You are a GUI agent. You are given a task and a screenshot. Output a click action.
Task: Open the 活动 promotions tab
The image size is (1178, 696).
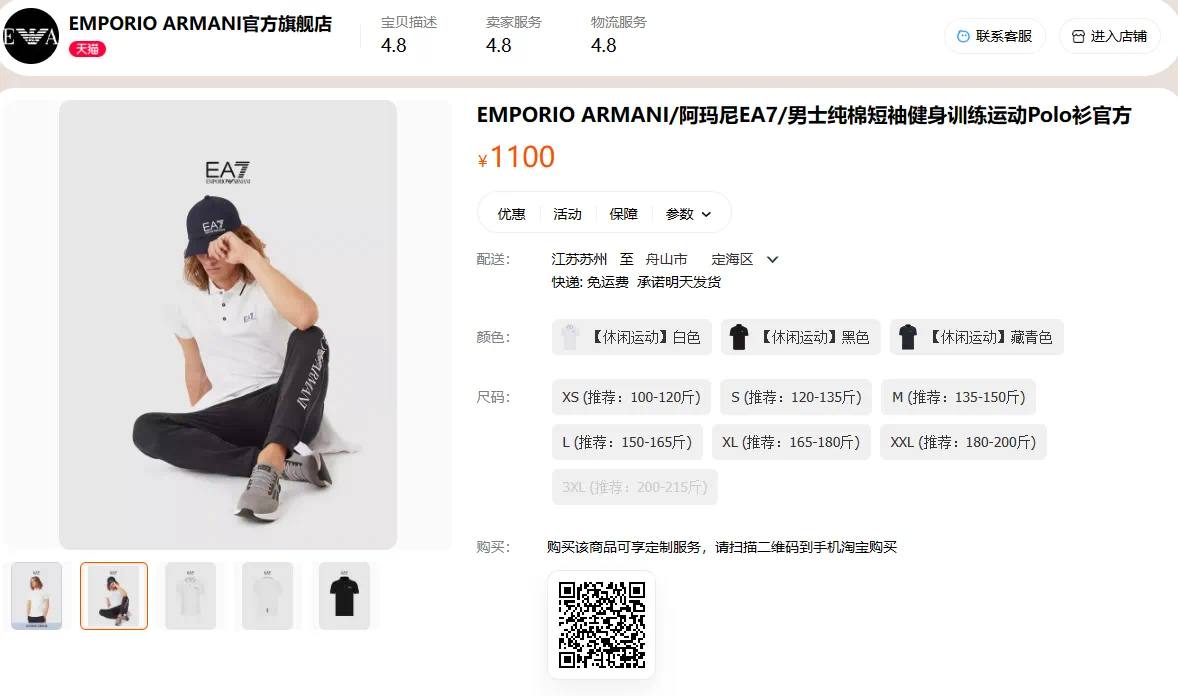pos(567,214)
